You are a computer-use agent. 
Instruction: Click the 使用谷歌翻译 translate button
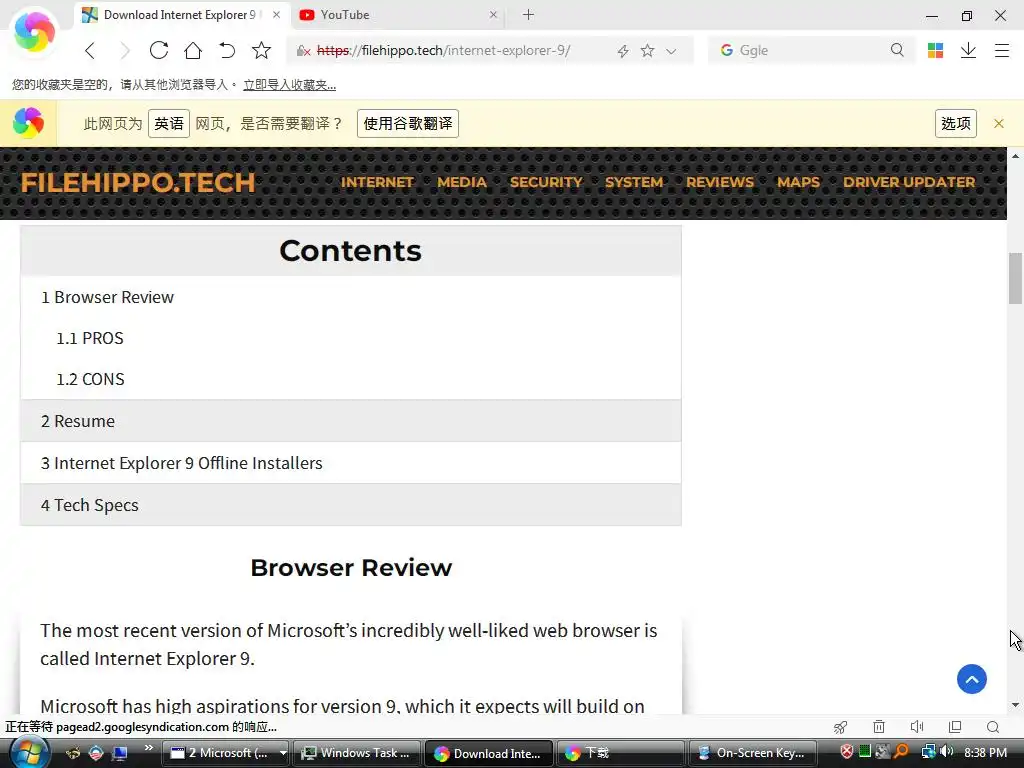coord(408,123)
